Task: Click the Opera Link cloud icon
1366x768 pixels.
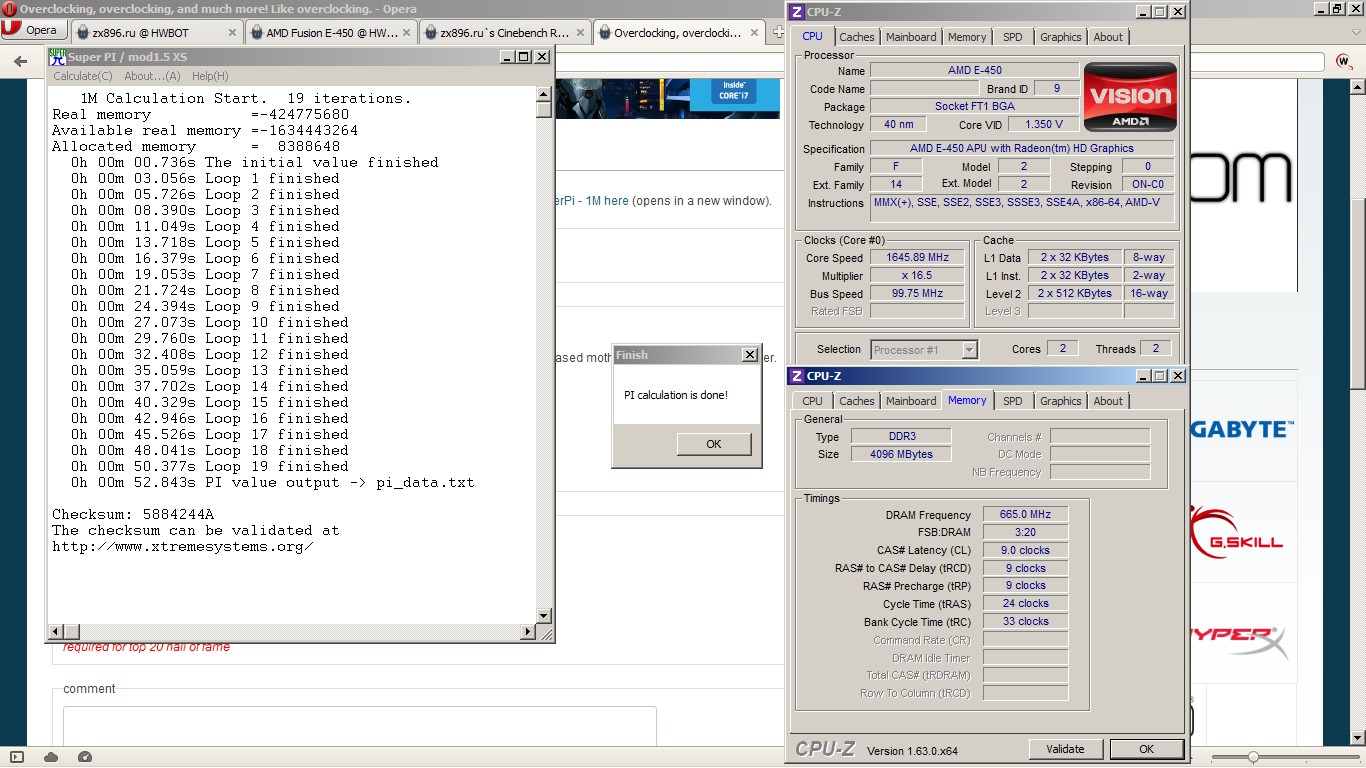Action: coord(51,757)
